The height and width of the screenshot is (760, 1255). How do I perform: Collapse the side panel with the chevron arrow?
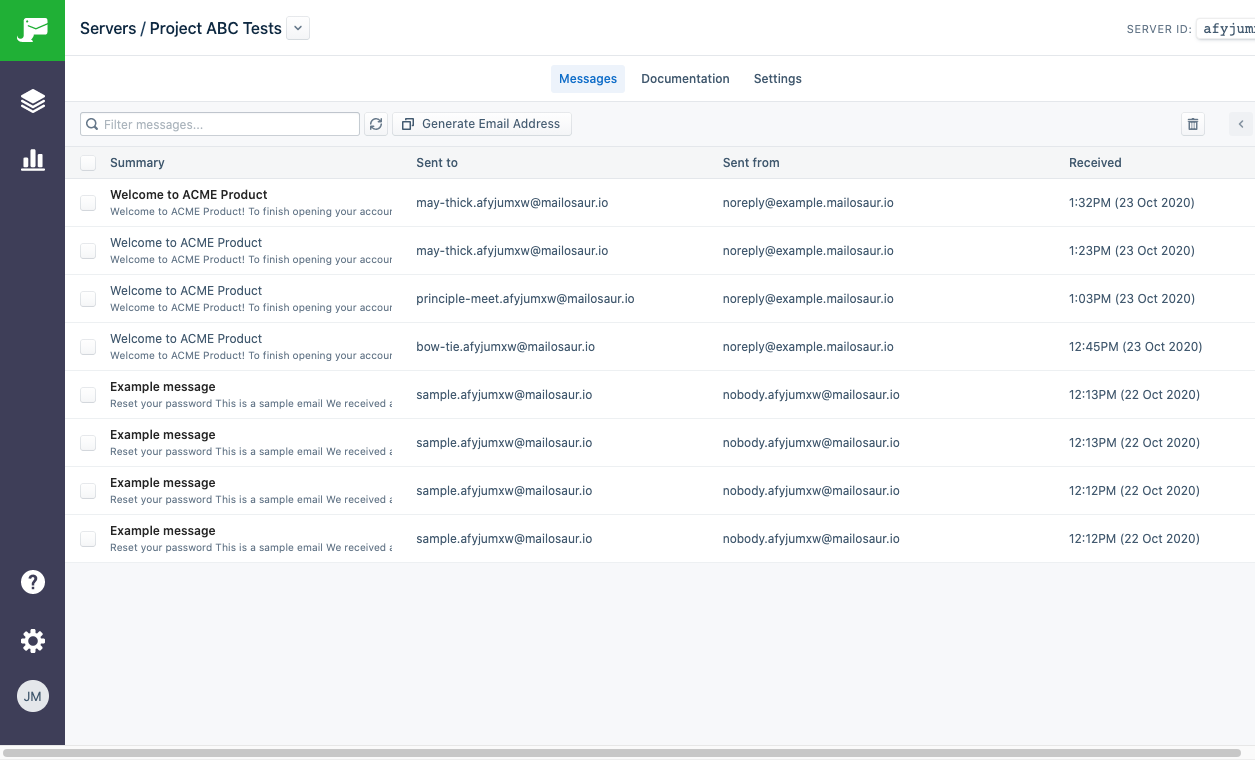pyautogui.click(x=1241, y=124)
